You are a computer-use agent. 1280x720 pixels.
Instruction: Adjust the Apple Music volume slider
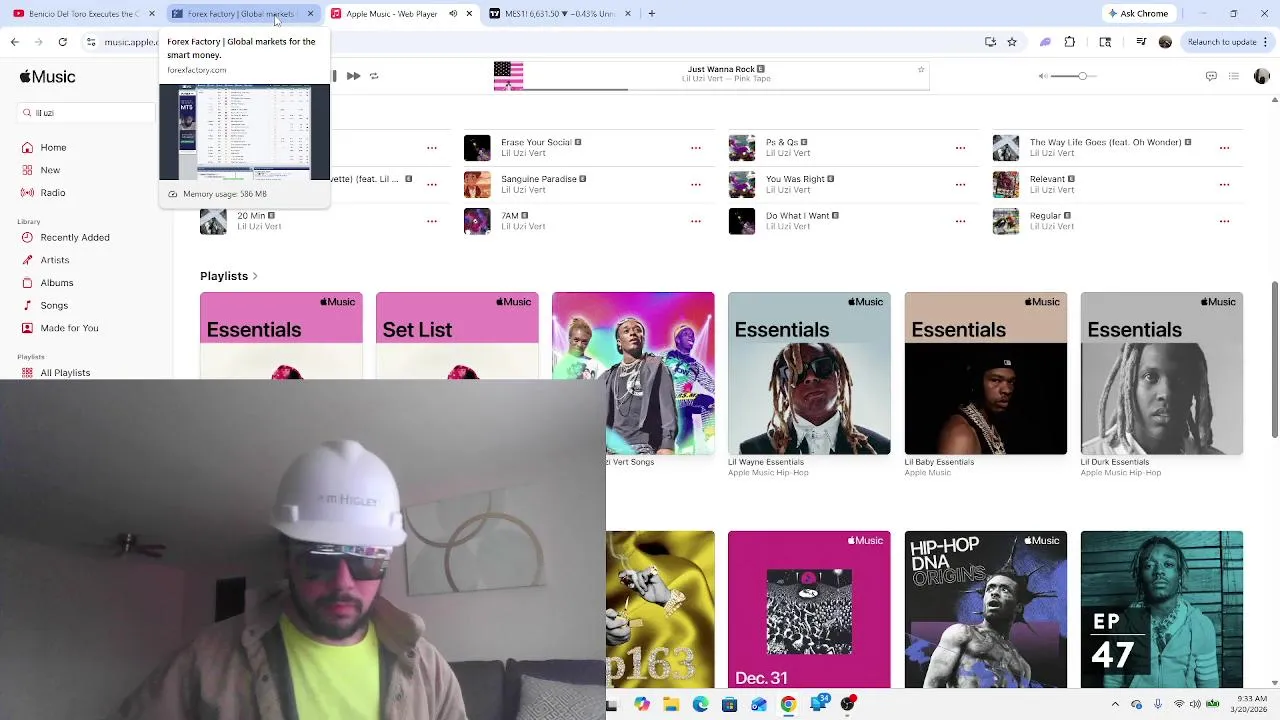[x=1075, y=76]
